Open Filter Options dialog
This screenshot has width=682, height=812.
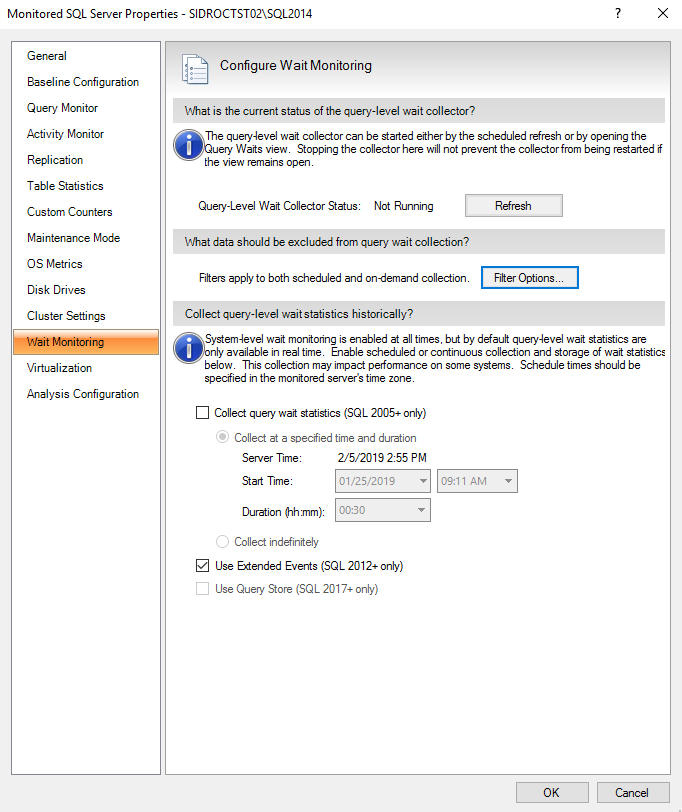click(x=529, y=278)
